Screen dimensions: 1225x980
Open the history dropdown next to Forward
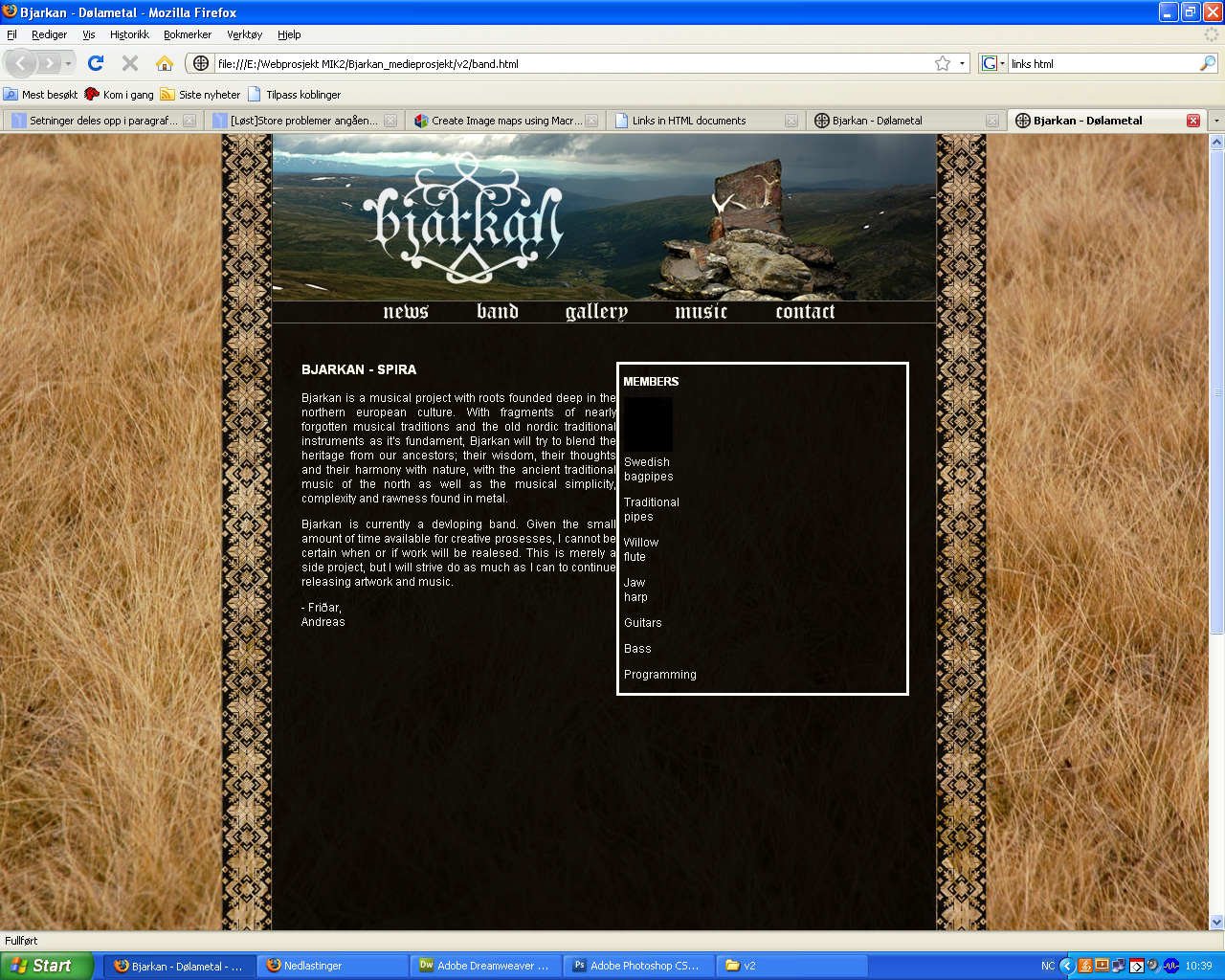coord(68,63)
